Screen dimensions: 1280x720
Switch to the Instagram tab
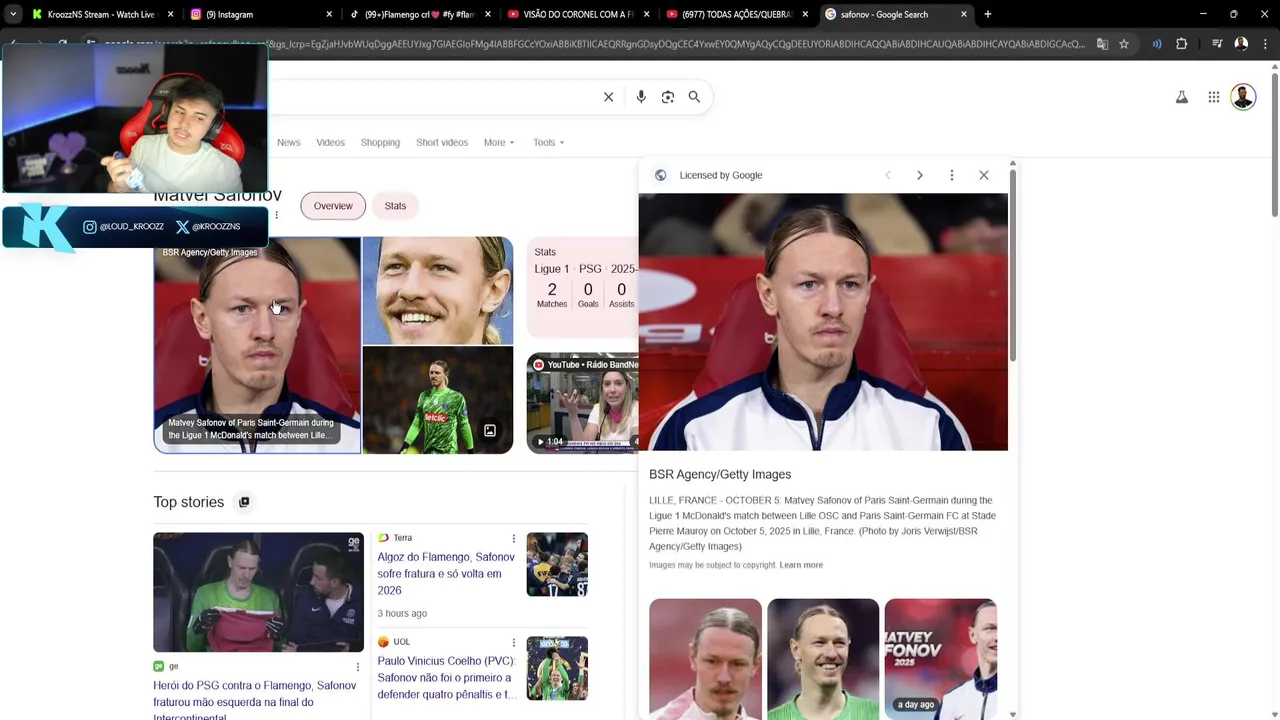pyautogui.click(x=262, y=14)
